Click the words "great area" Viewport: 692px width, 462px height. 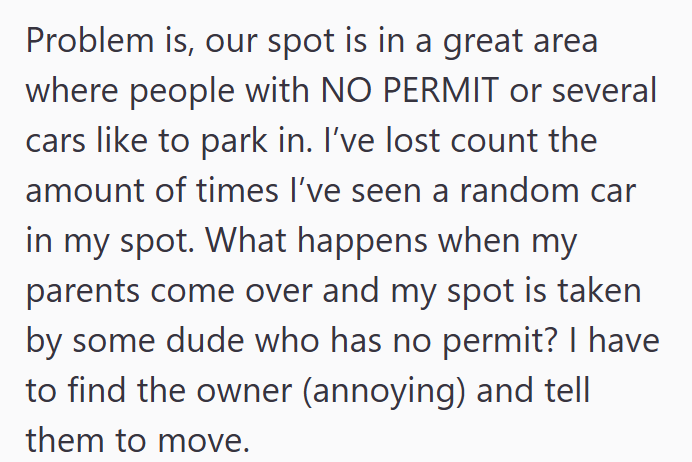520,43
